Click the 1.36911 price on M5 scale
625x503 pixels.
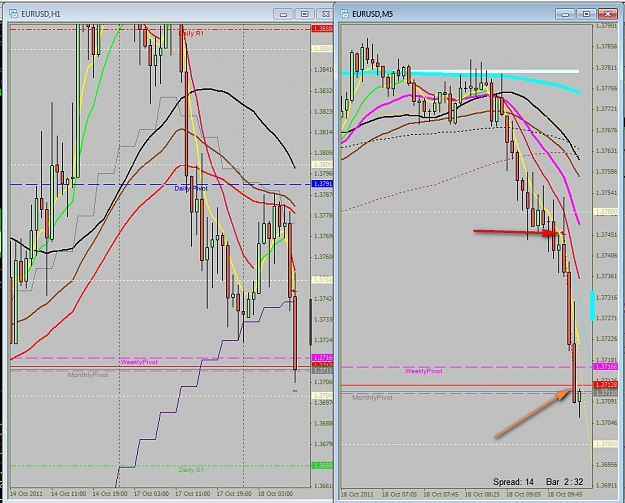[606, 486]
